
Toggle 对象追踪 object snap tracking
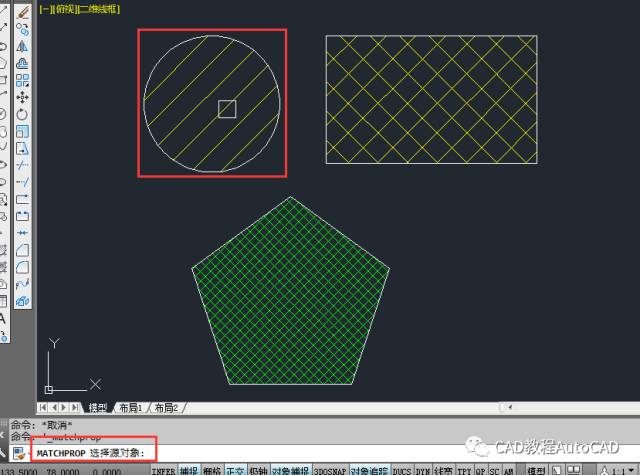[x=369, y=471]
